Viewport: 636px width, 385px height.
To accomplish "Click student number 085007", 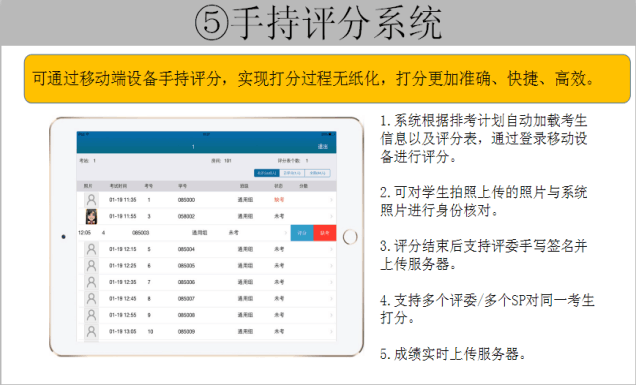I will point(186,299).
